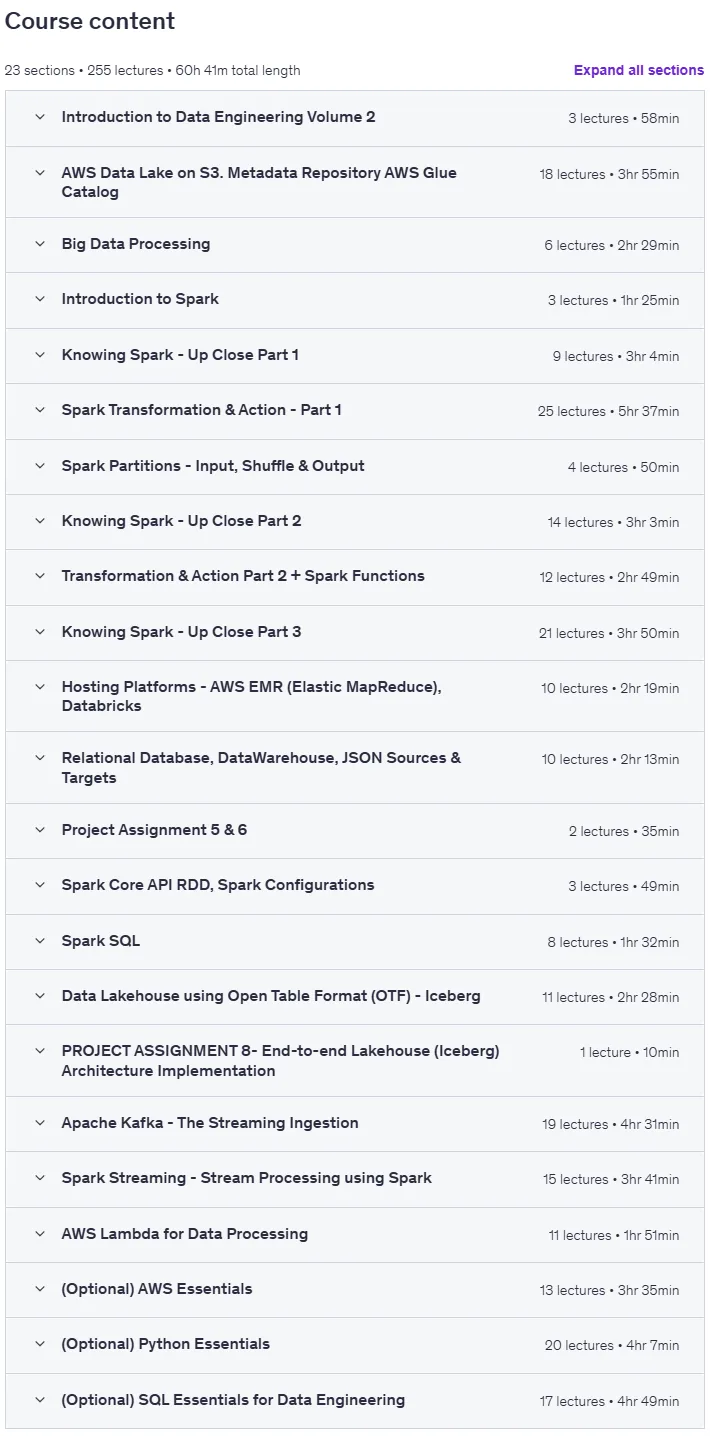Expand Introduction to Spark section chevron

tap(40, 299)
